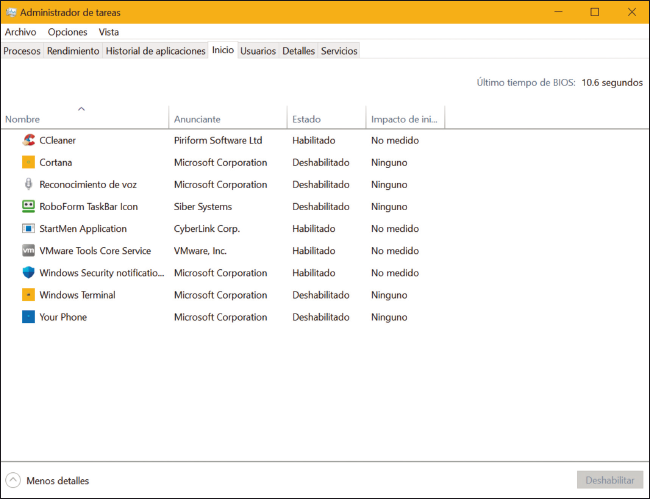This screenshot has width=650, height=499.
Task: Select the StartMen Application icon
Action: pyautogui.click(x=29, y=229)
